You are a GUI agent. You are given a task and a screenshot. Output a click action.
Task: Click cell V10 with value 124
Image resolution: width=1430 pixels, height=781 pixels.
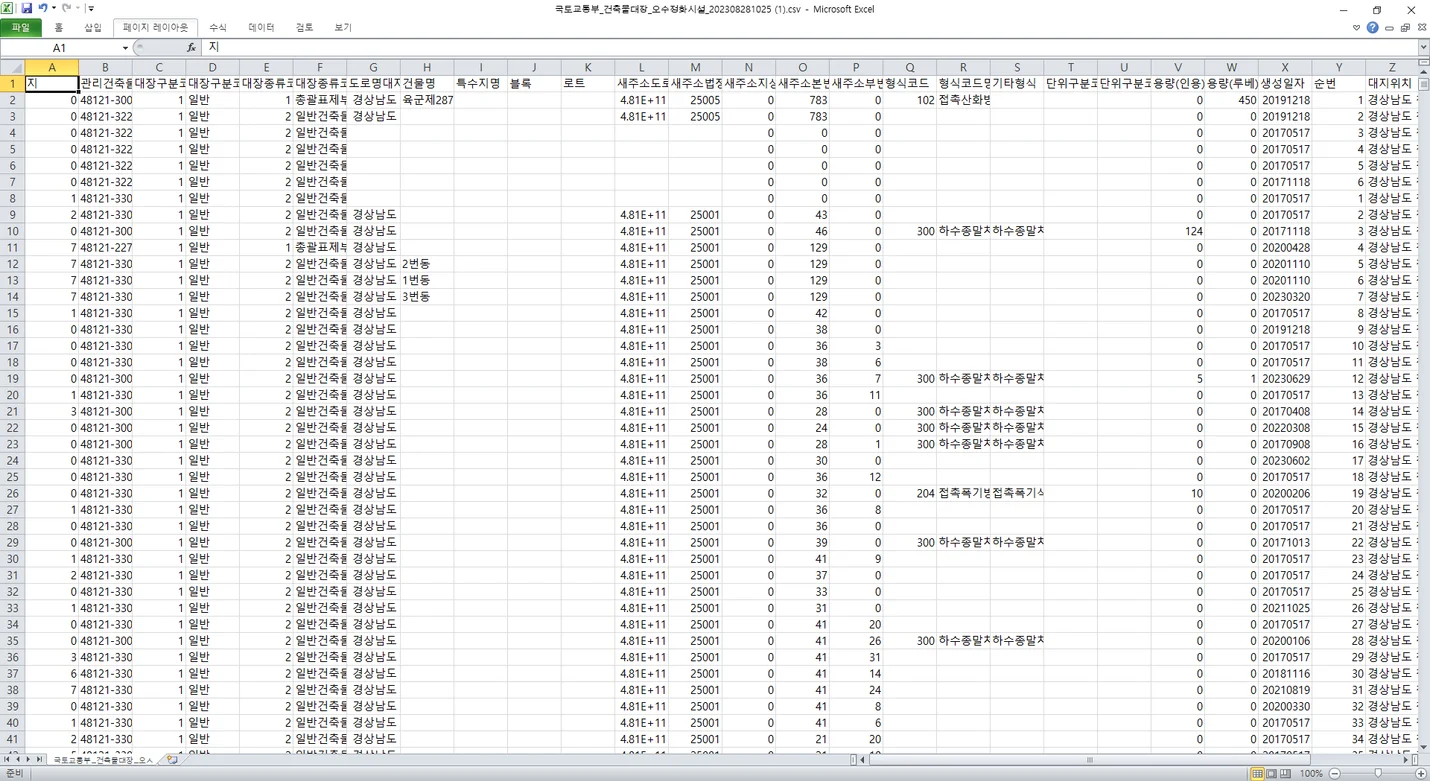(1178, 231)
